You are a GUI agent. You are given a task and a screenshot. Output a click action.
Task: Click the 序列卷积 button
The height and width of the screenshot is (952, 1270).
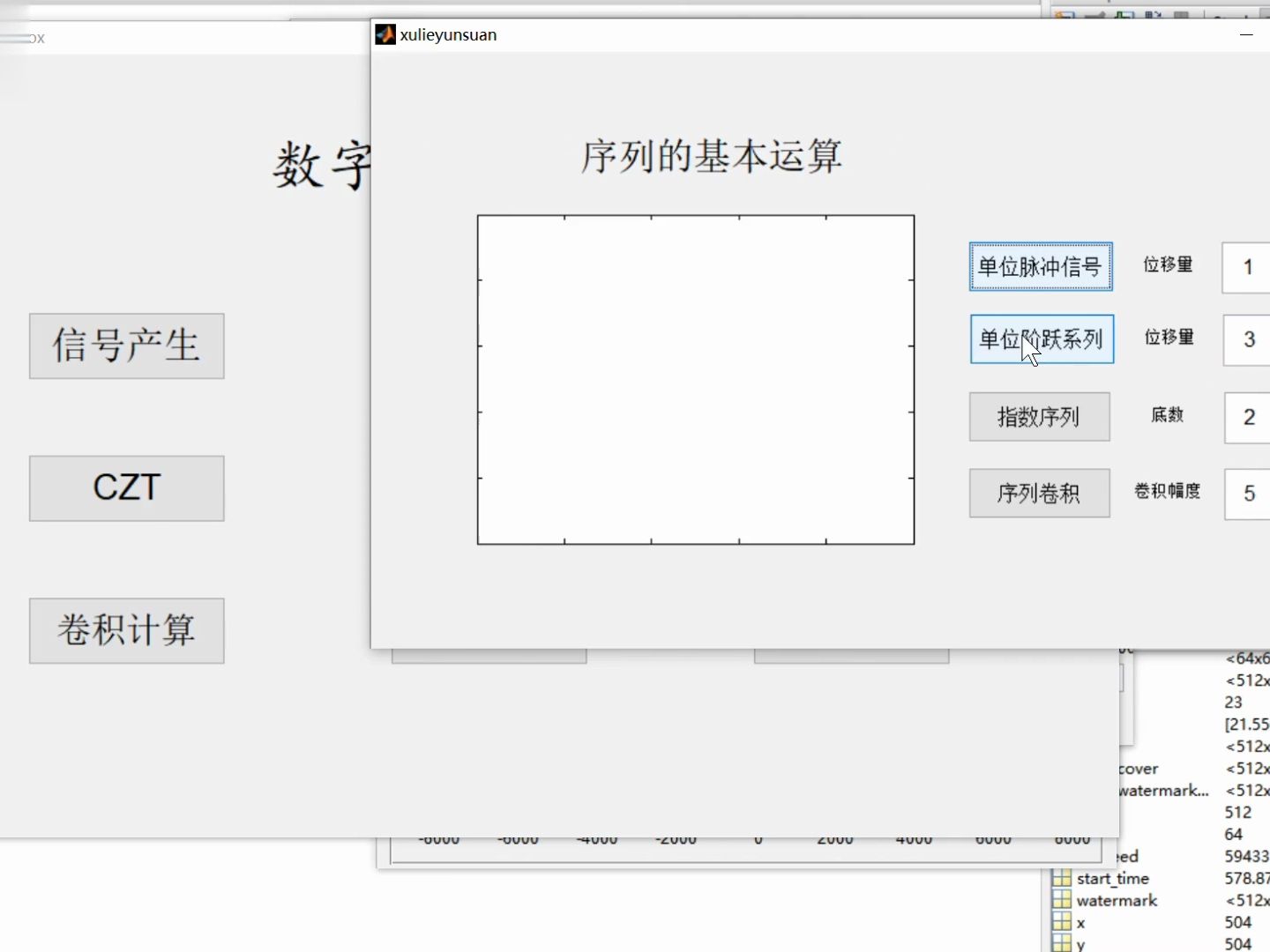click(x=1039, y=493)
